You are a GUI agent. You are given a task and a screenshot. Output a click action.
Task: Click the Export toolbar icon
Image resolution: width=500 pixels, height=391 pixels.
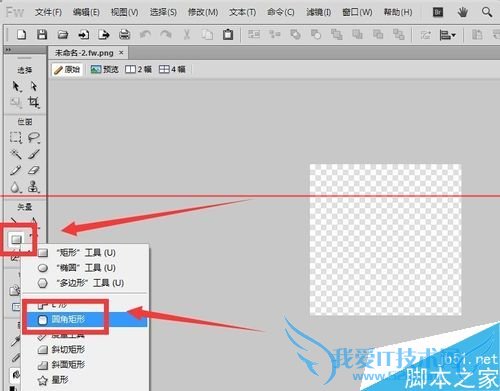pyautogui.click(x=104, y=34)
